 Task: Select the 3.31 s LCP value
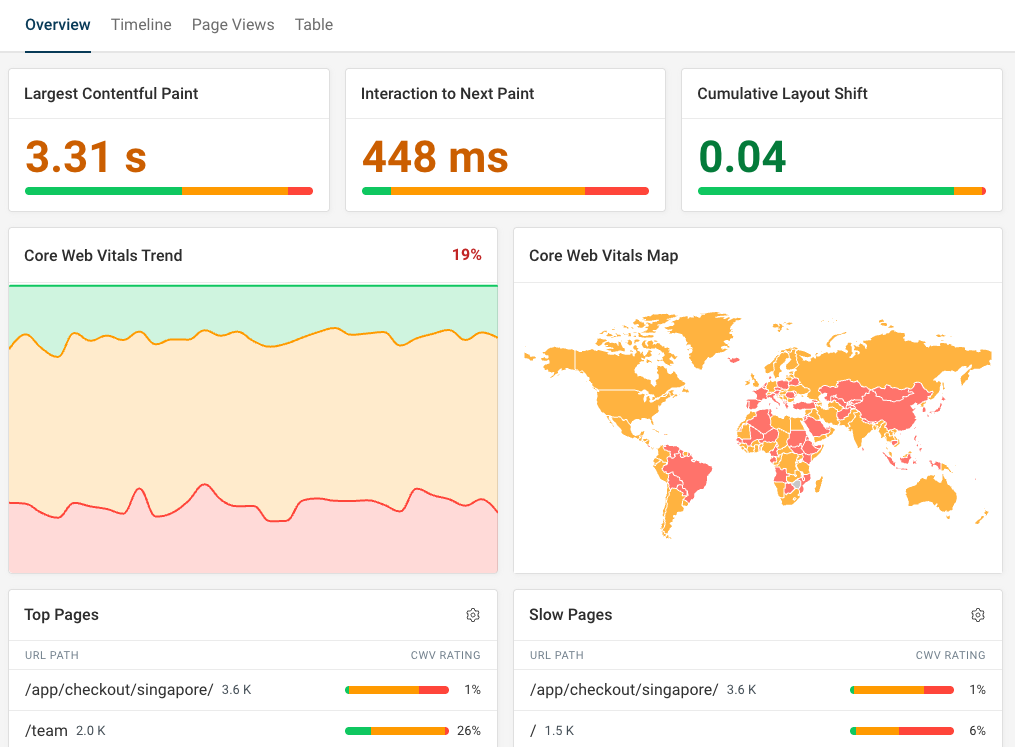[x=86, y=158]
